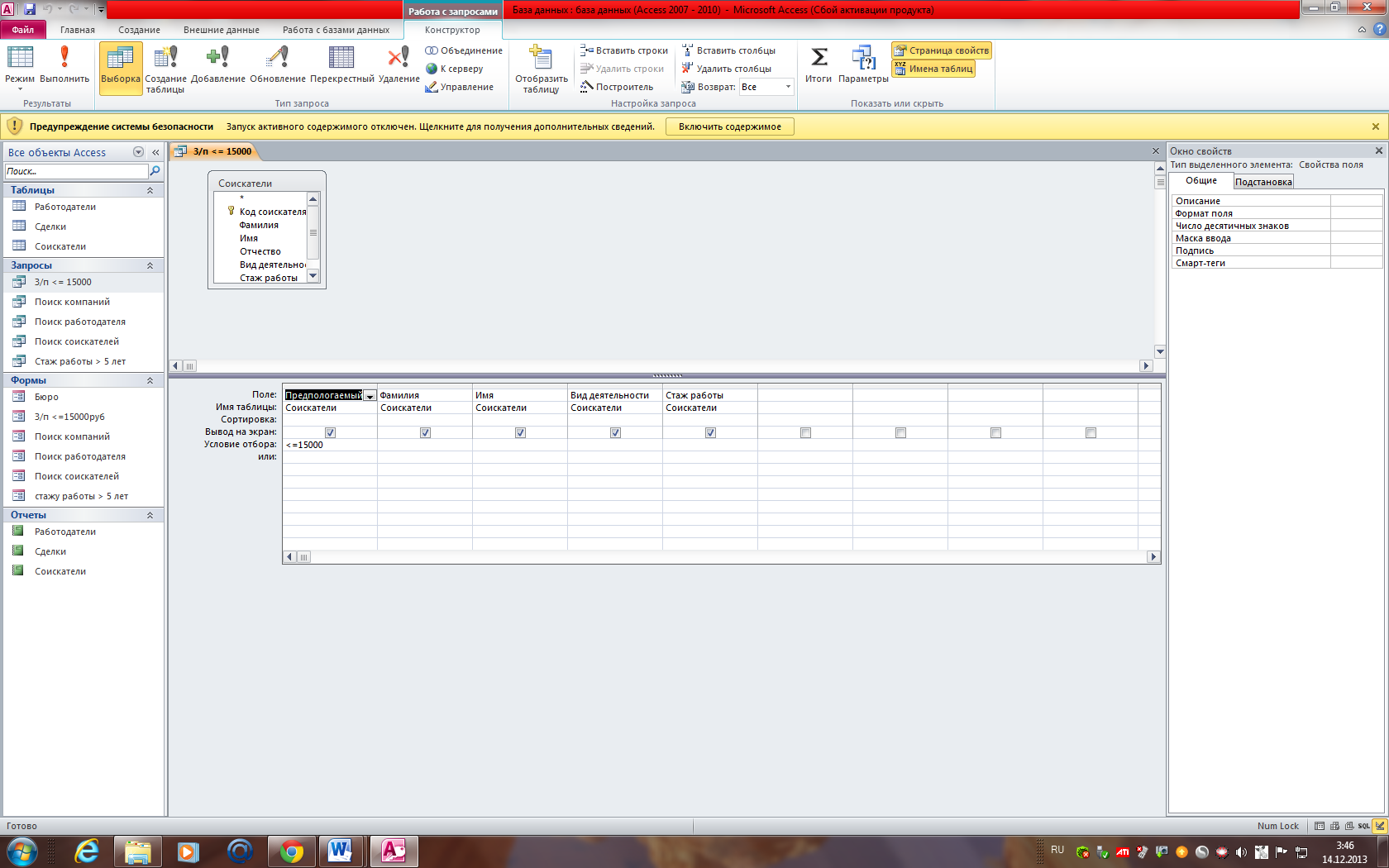This screenshot has width=1389, height=868.
Task: Choose Создание таблицы query type
Action: (x=165, y=69)
